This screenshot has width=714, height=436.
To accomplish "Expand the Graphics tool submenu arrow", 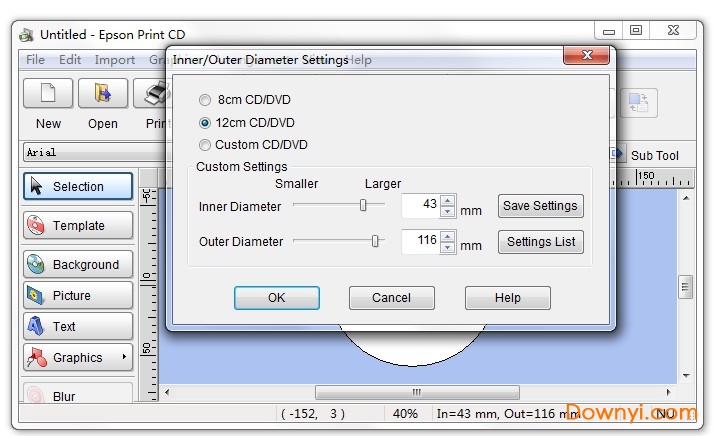I will click(124, 357).
